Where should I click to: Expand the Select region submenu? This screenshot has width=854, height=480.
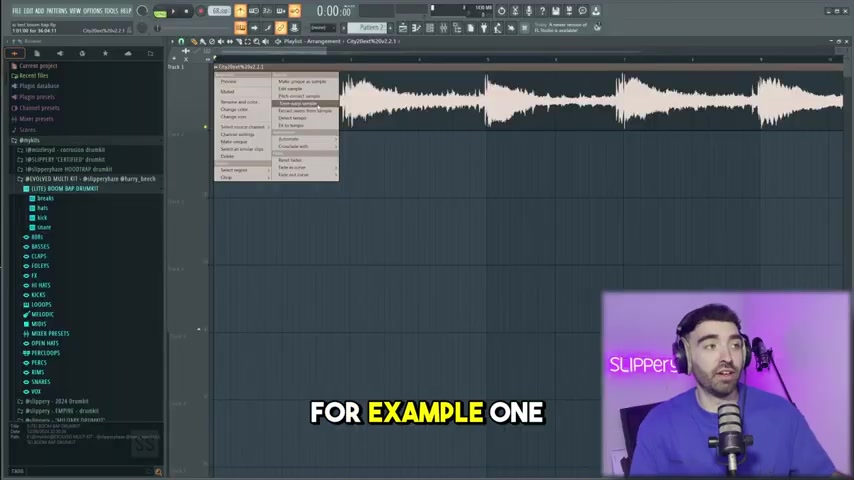[243, 170]
